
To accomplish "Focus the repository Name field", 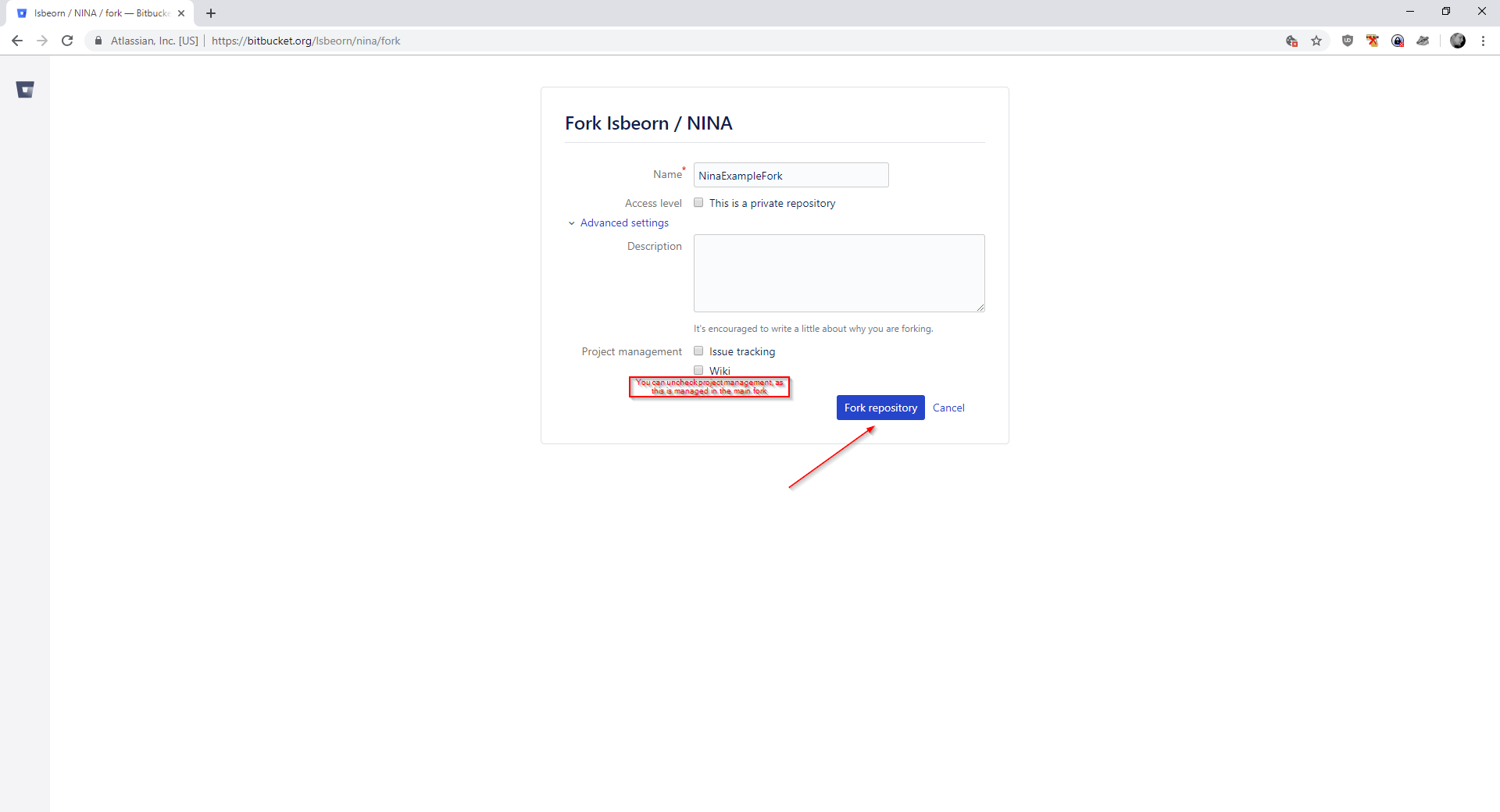I will pos(791,175).
